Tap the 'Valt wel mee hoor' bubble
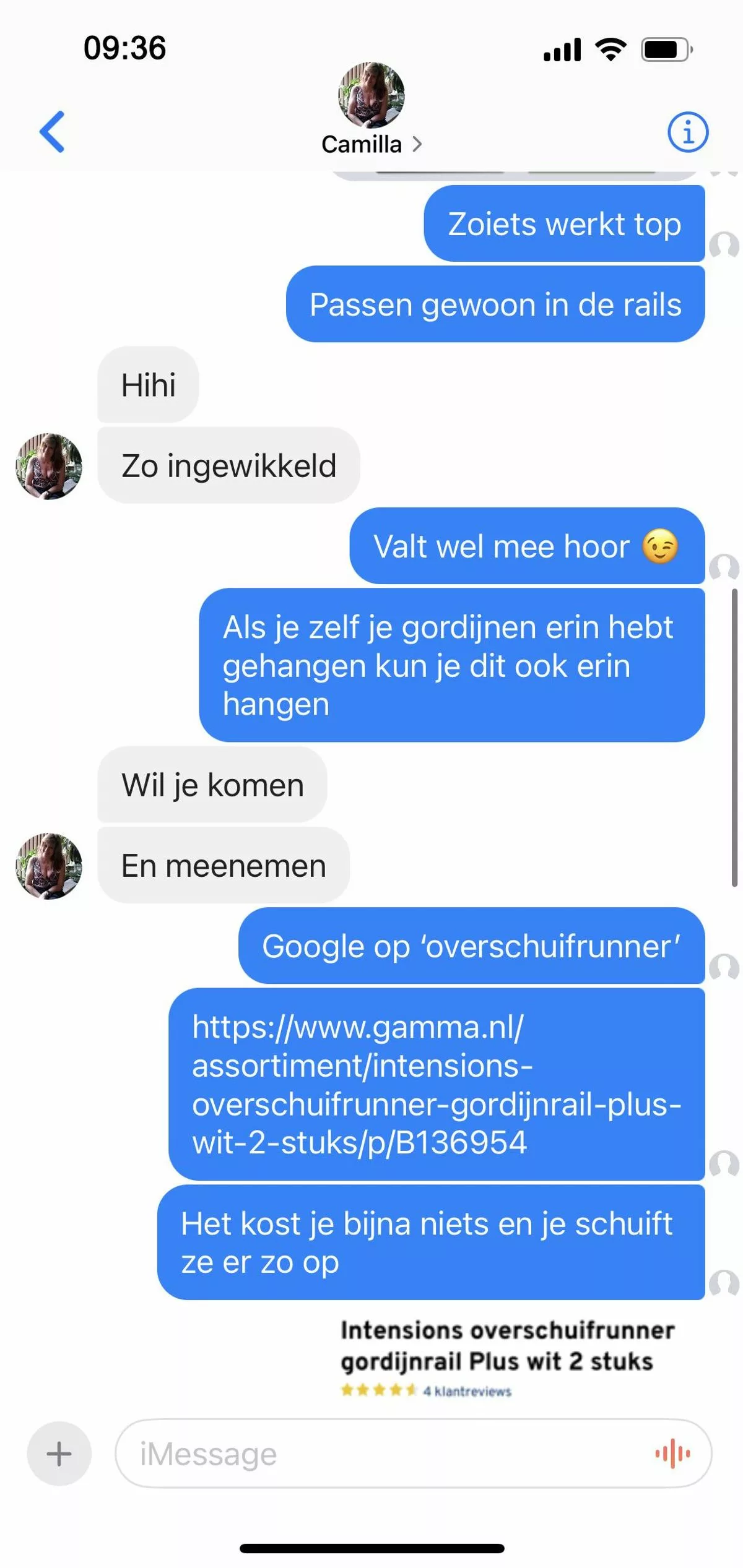 point(527,546)
